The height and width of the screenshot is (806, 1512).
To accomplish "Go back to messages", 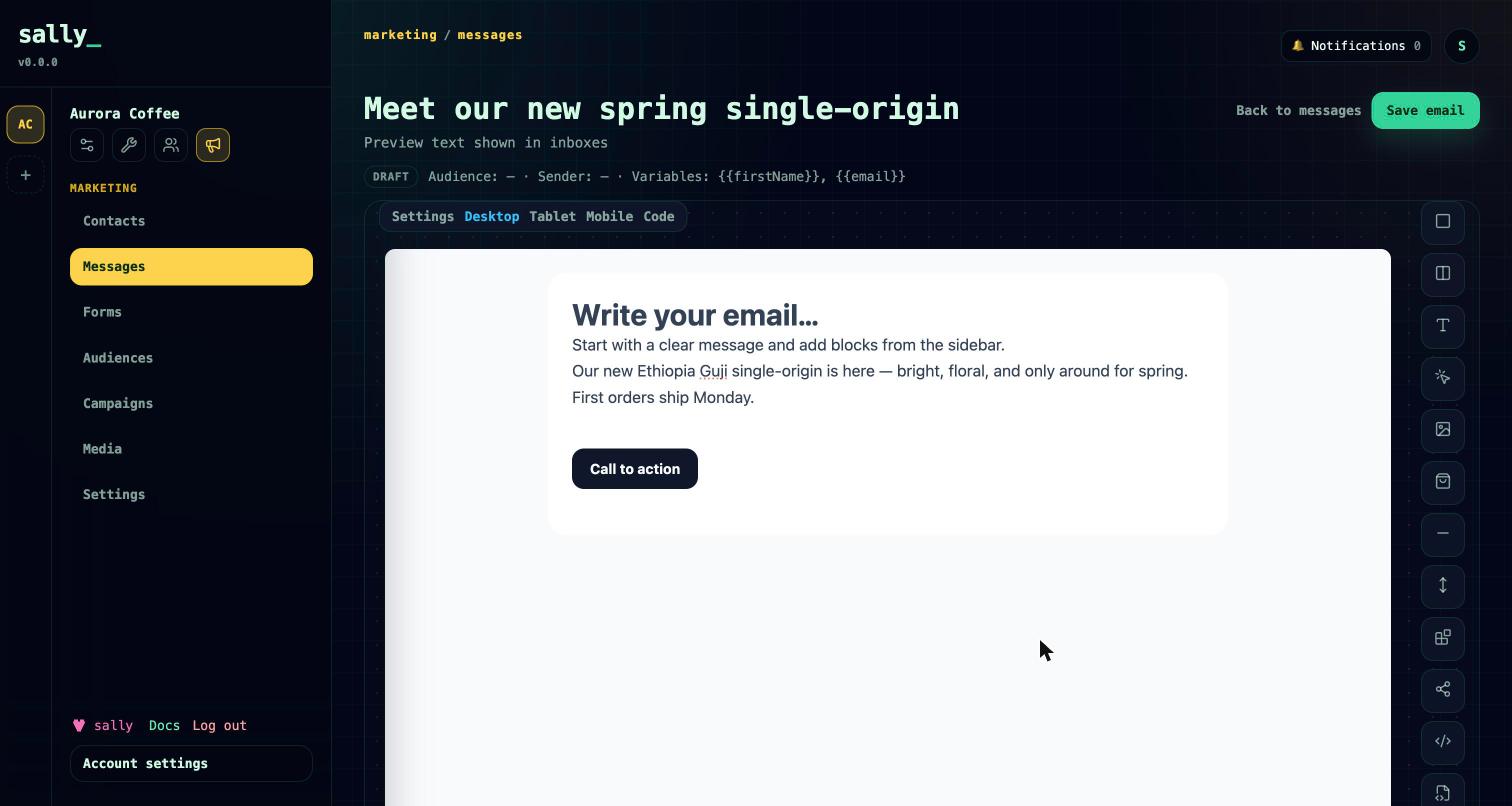I will [x=1298, y=111].
